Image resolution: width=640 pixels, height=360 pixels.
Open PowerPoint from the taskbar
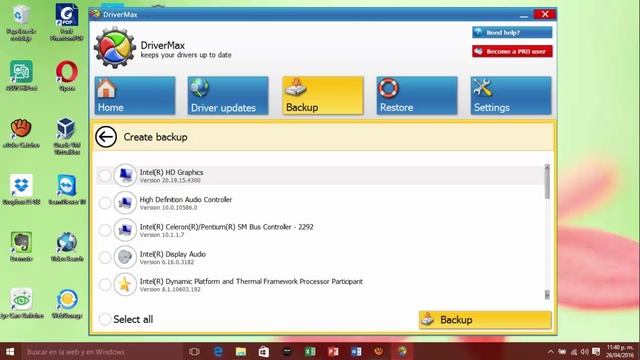(x=333, y=351)
